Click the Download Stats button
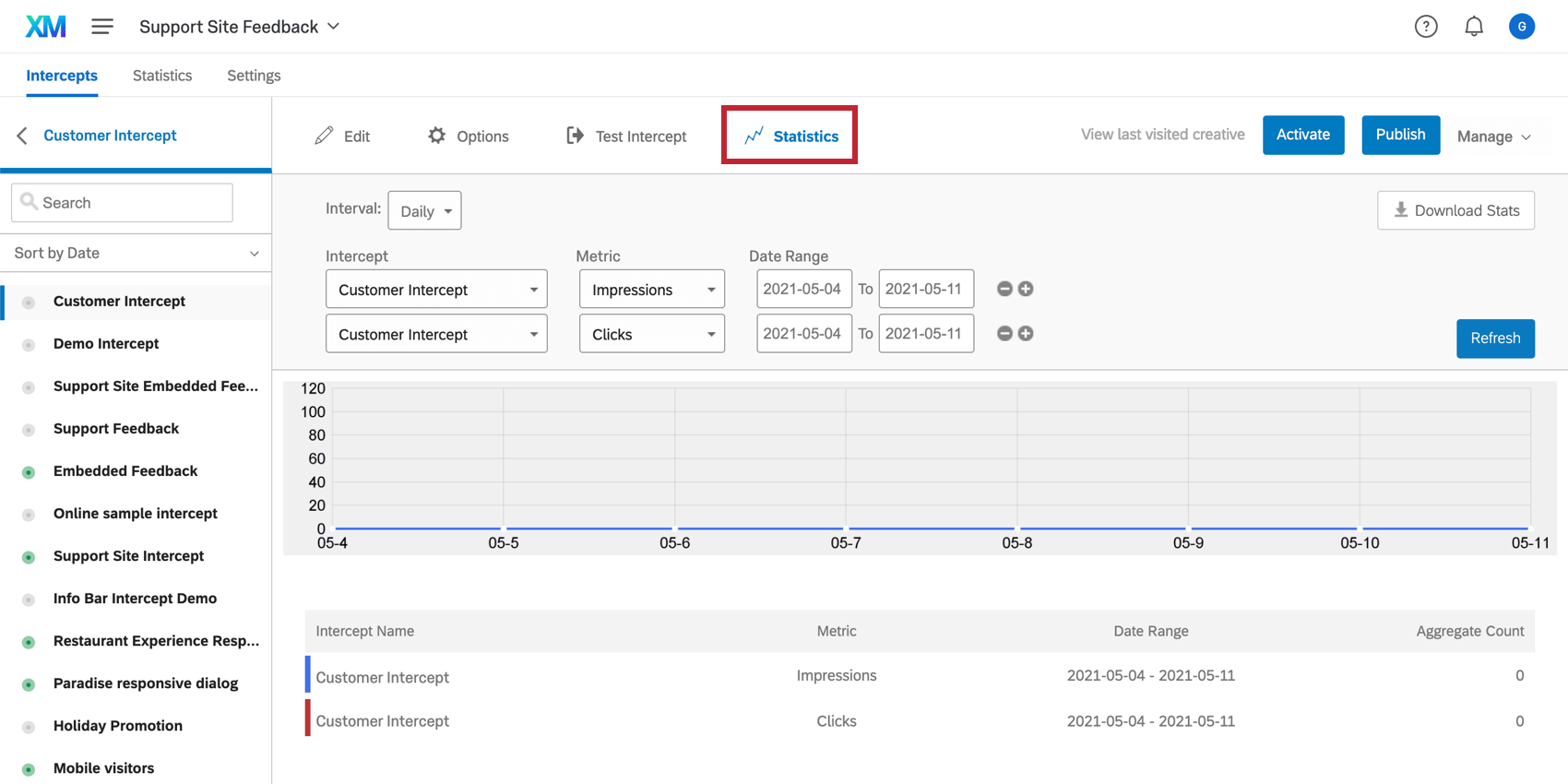Screen dimensions: 1568x784 click(1455, 210)
